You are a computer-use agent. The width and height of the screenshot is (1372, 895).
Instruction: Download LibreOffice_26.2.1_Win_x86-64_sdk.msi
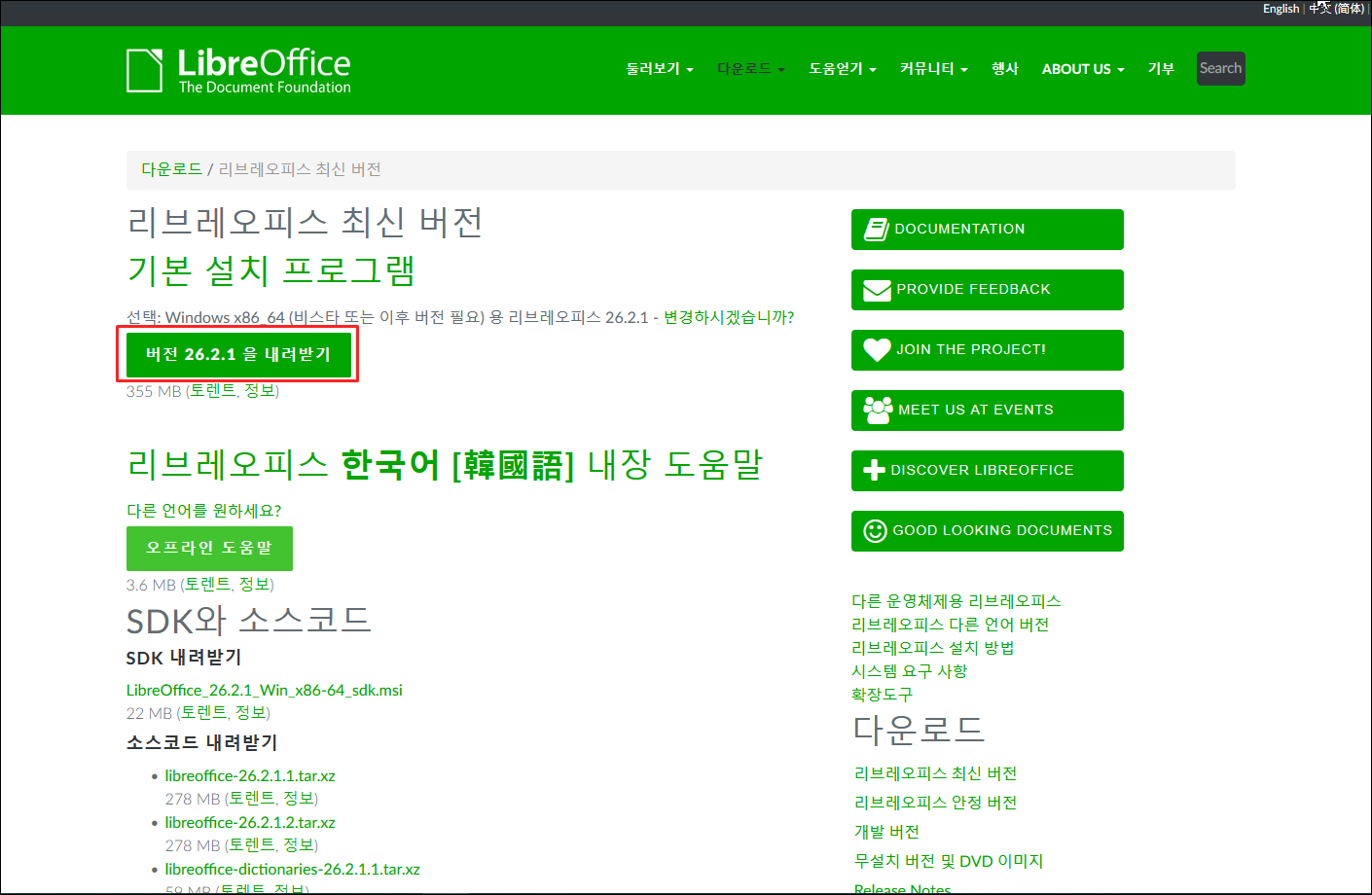pyautogui.click(x=265, y=691)
